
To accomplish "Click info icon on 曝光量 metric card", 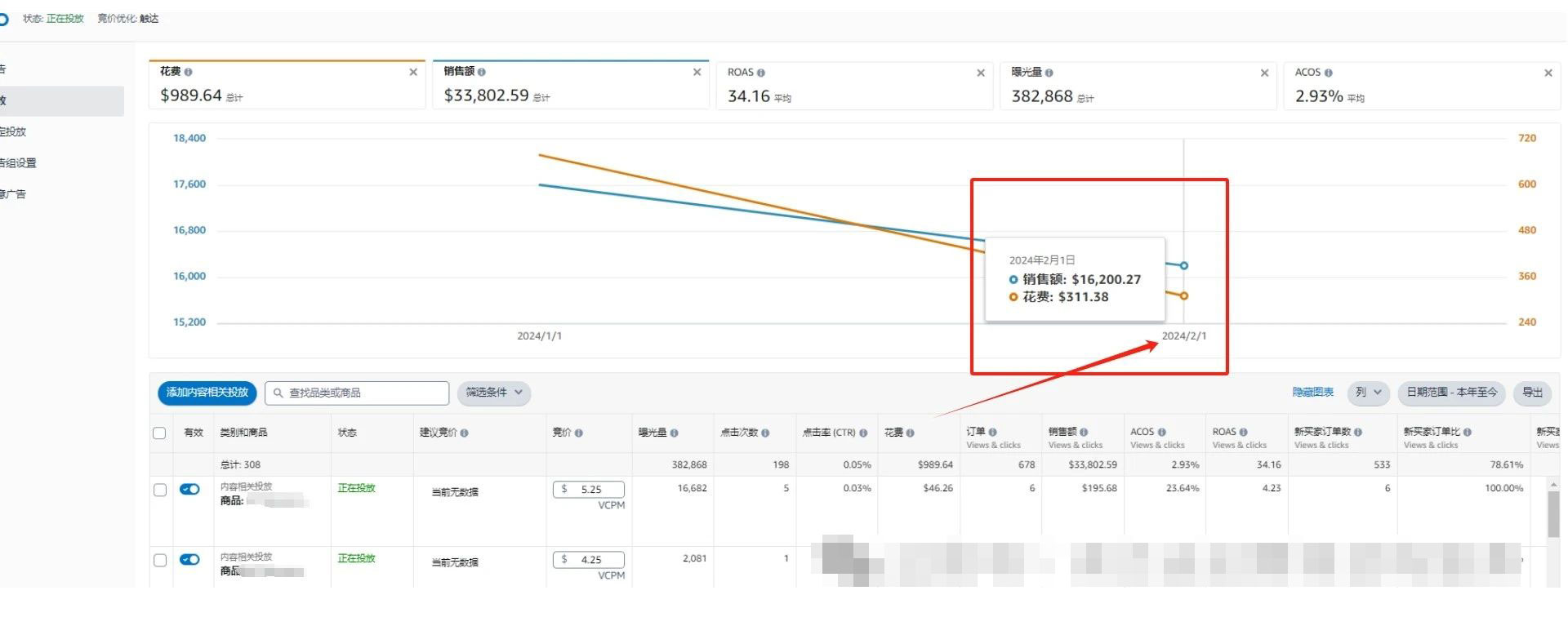I will pos(1049,73).
